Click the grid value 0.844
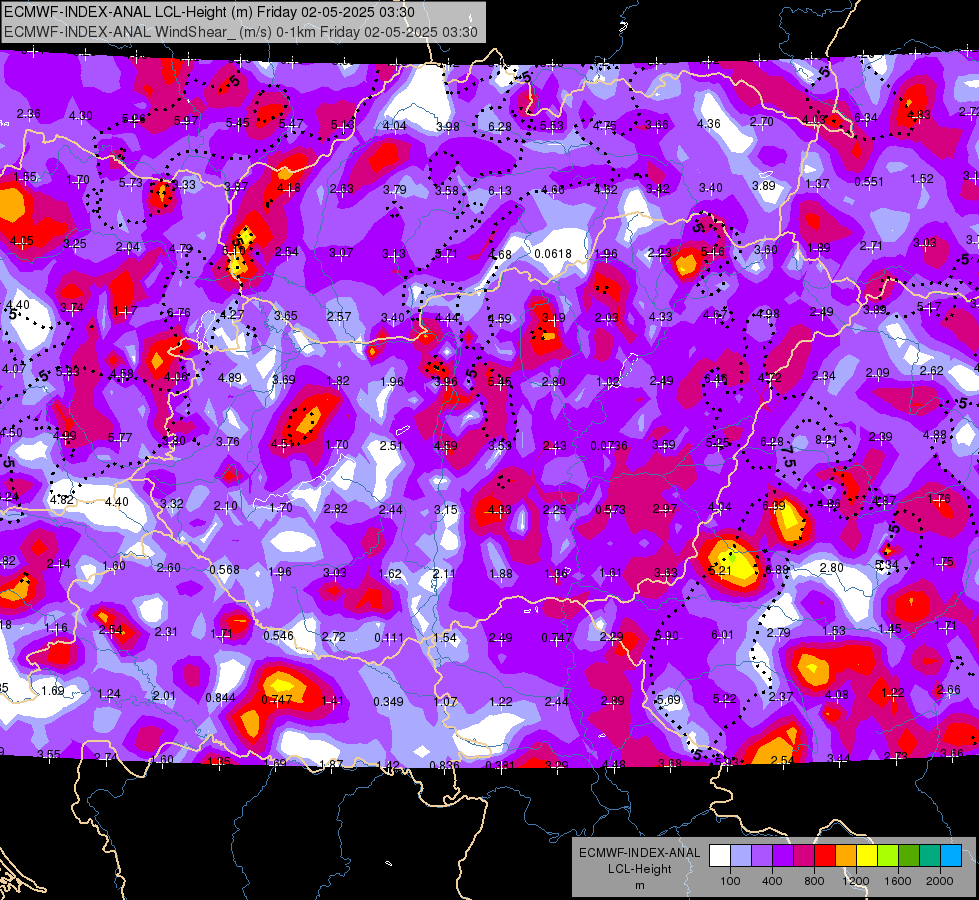The height and width of the screenshot is (900, 979). point(220,698)
